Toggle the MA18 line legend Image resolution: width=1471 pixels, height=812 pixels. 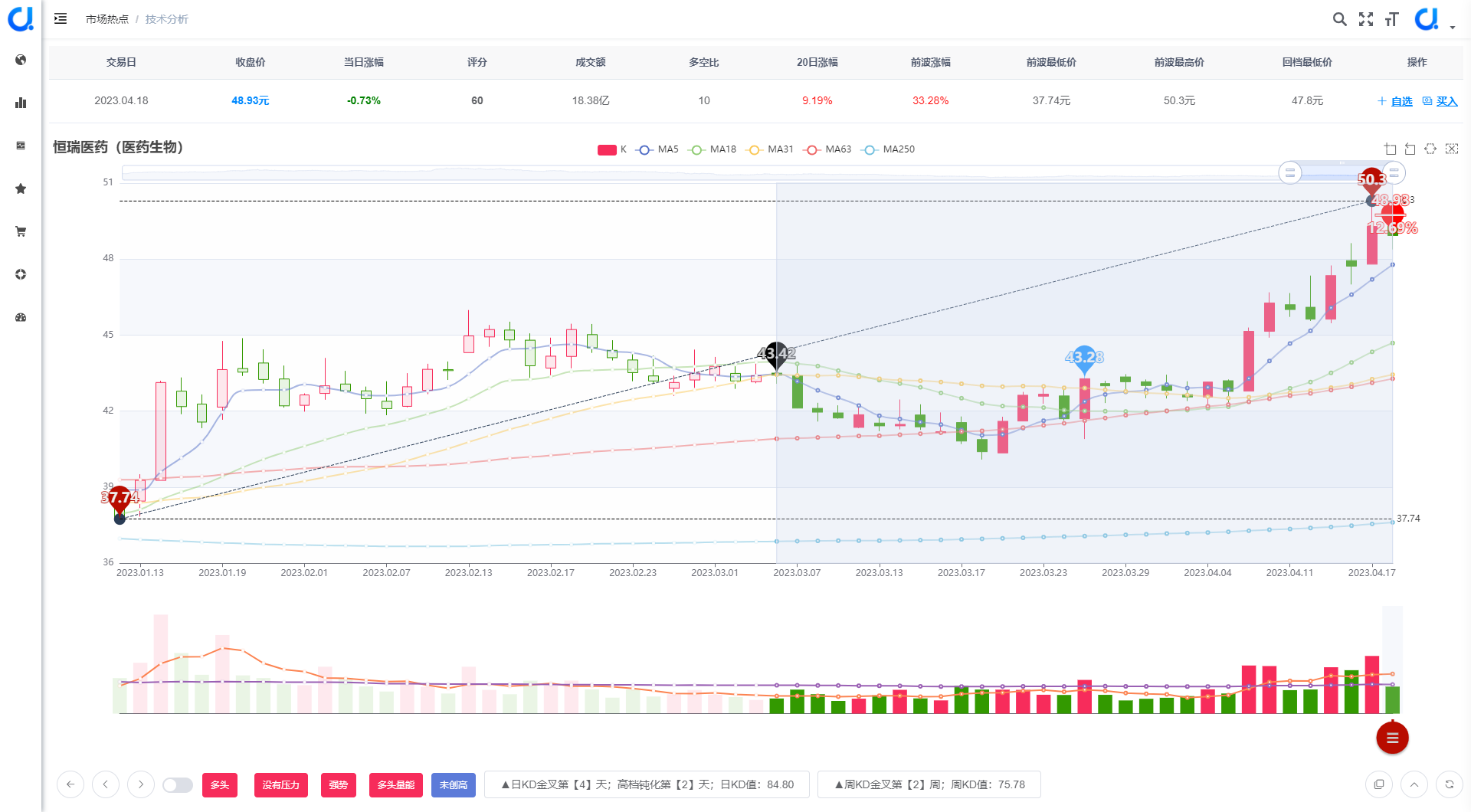[713, 149]
